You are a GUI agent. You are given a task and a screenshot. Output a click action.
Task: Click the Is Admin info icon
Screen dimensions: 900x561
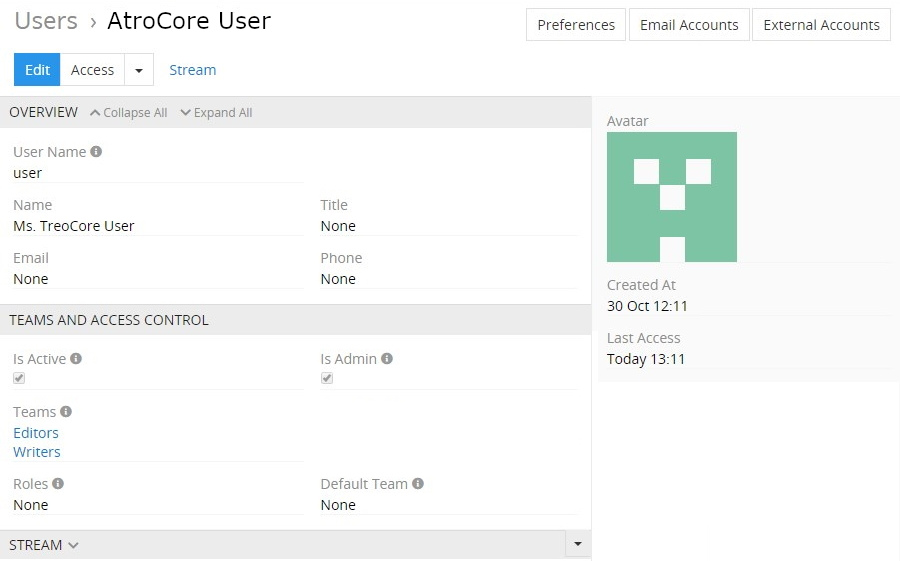pos(387,358)
